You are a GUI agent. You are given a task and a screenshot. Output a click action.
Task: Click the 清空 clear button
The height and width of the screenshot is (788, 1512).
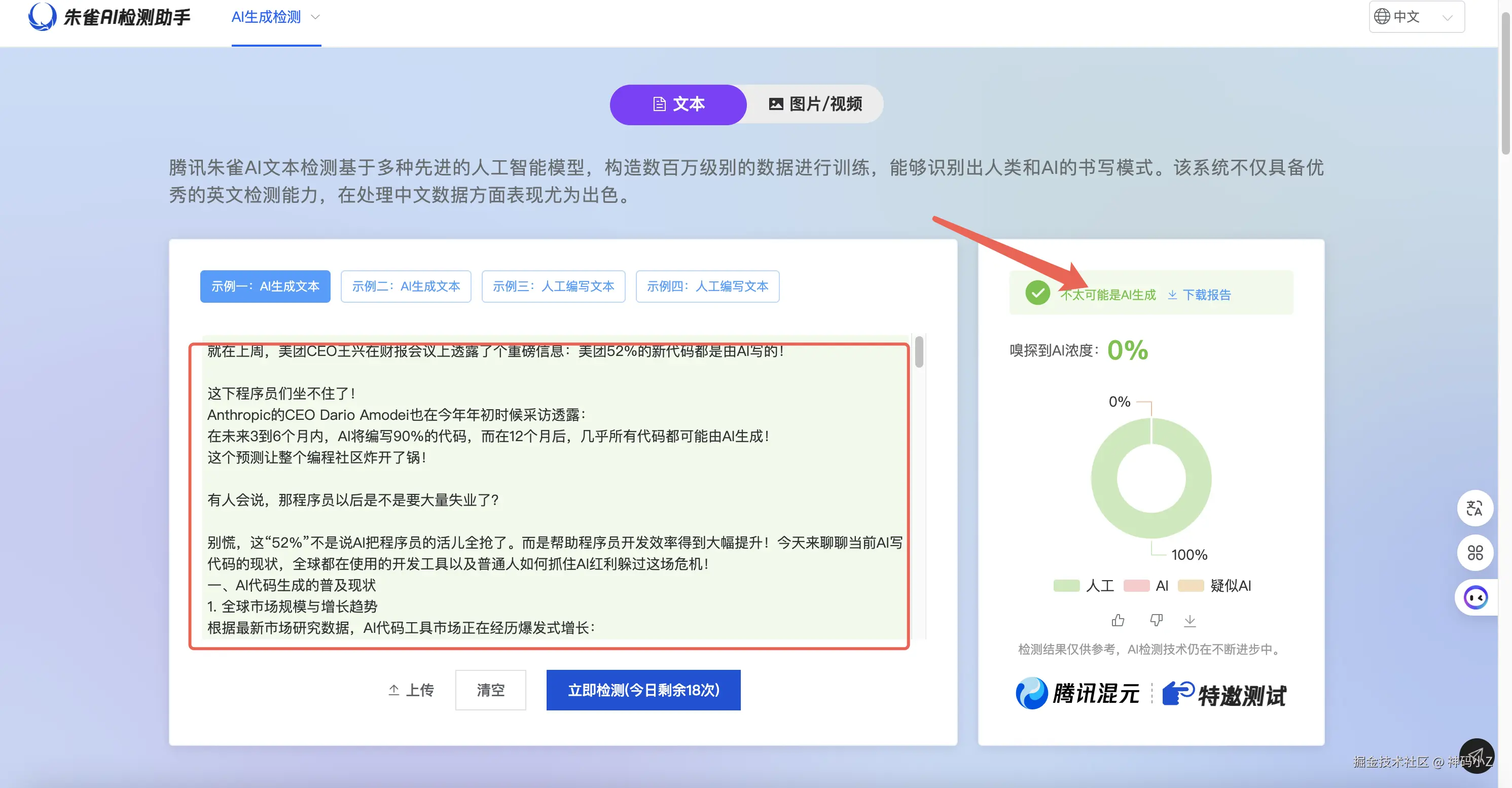click(490, 690)
